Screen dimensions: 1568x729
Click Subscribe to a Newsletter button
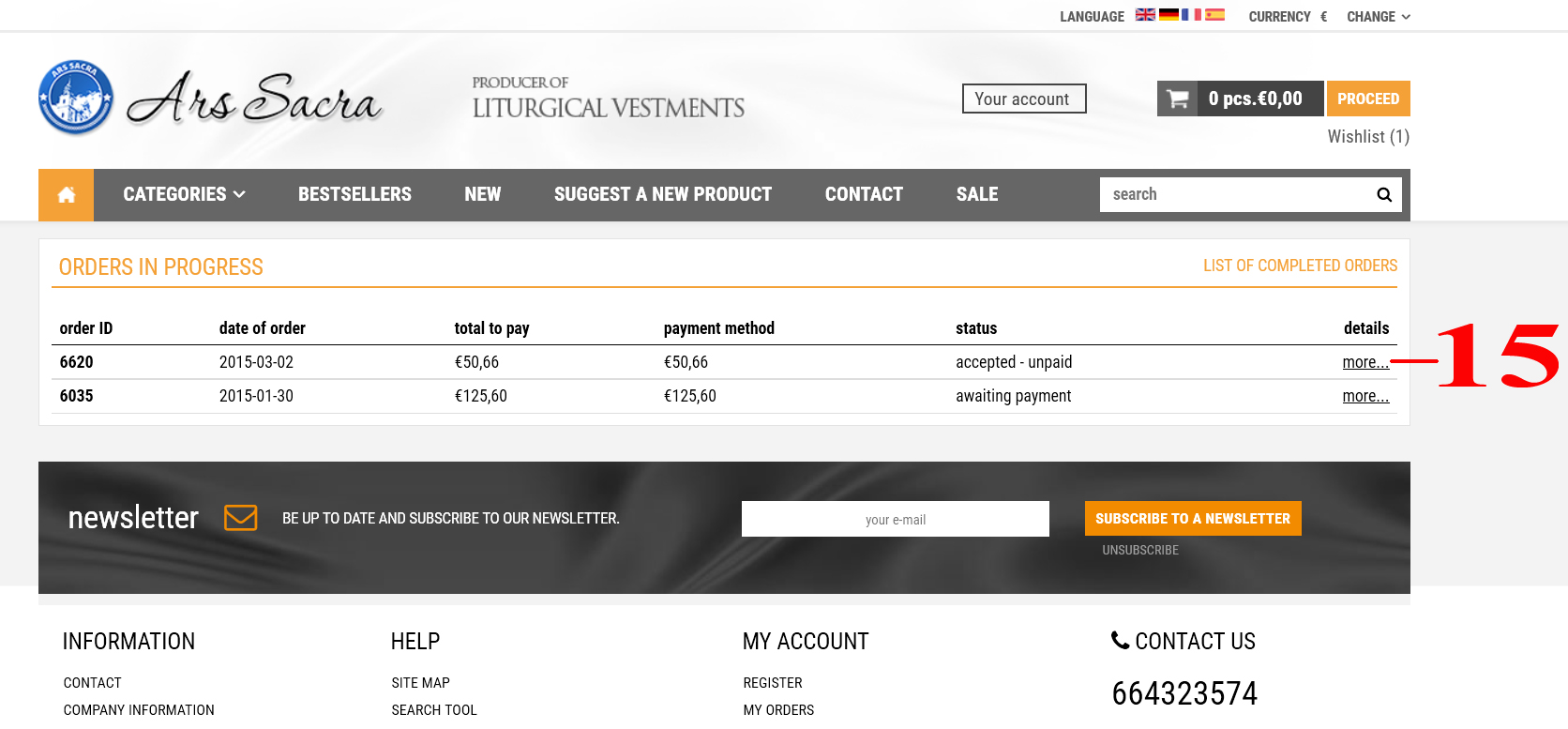[1192, 519]
